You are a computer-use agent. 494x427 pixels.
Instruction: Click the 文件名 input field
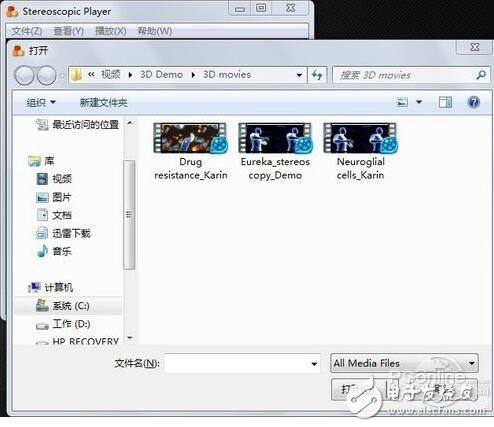coord(242,363)
